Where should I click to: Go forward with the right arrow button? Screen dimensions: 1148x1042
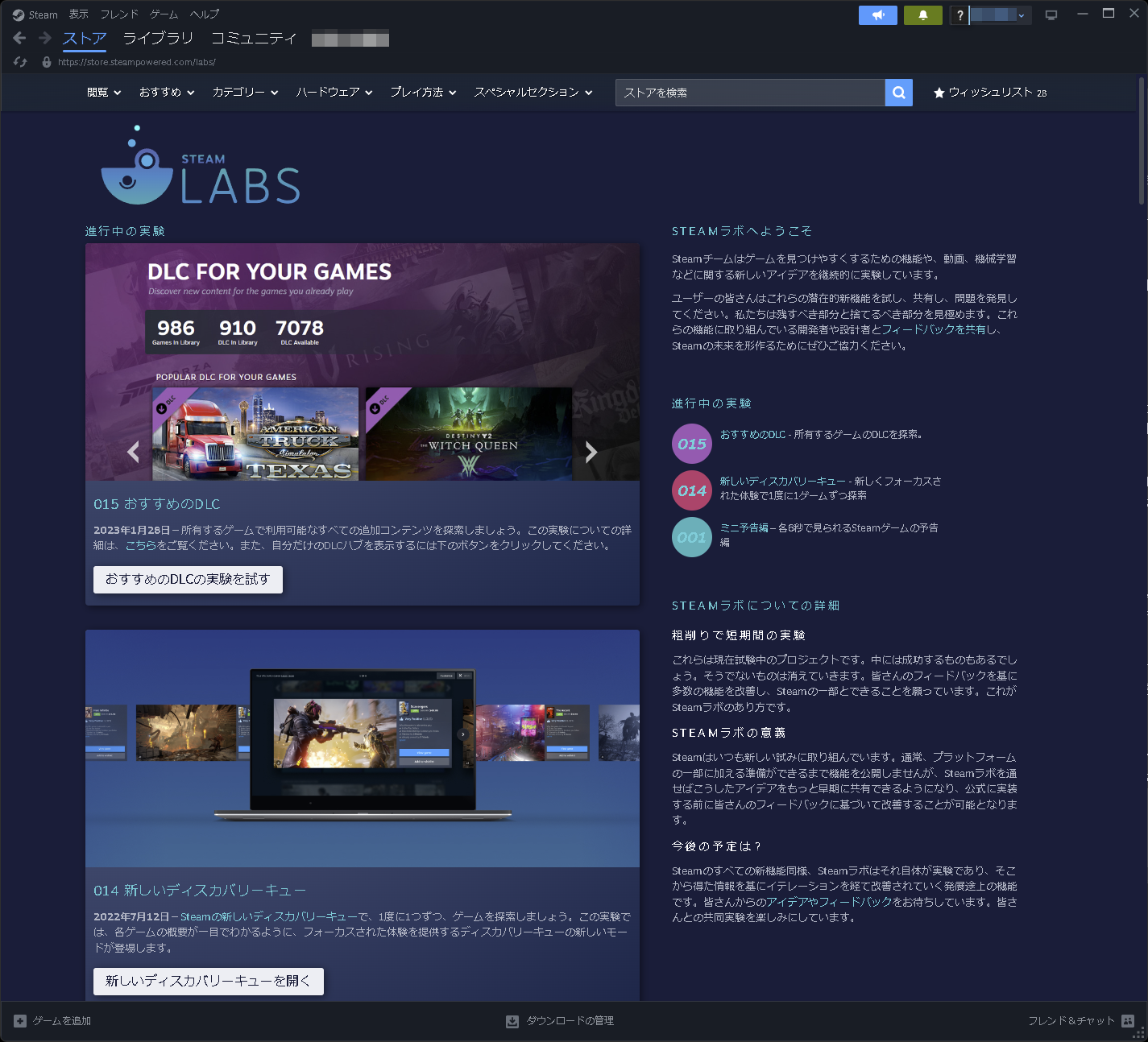[x=45, y=38]
